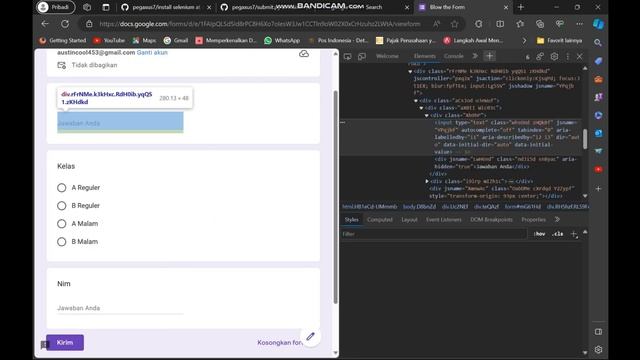The width and height of the screenshot is (640, 360).
Task: Click the body breadcrumb in DevTools
Action: pyautogui.click(x=419, y=207)
